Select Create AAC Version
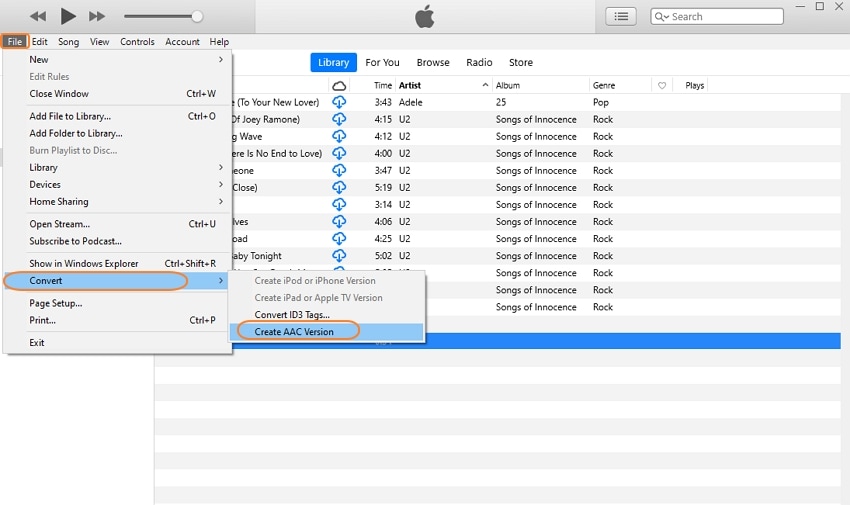The image size is (850, 505). pos(326,332)
